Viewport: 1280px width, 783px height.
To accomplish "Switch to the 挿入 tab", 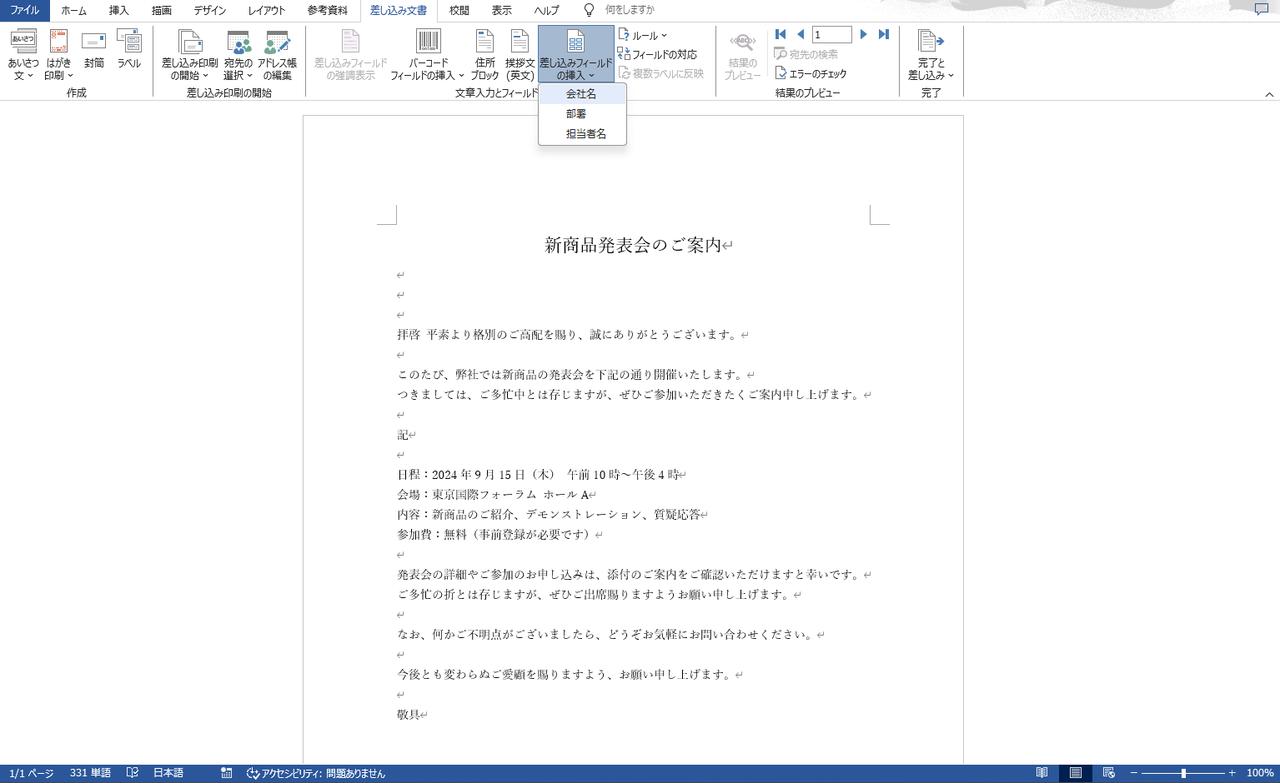I will click(119, 10).
